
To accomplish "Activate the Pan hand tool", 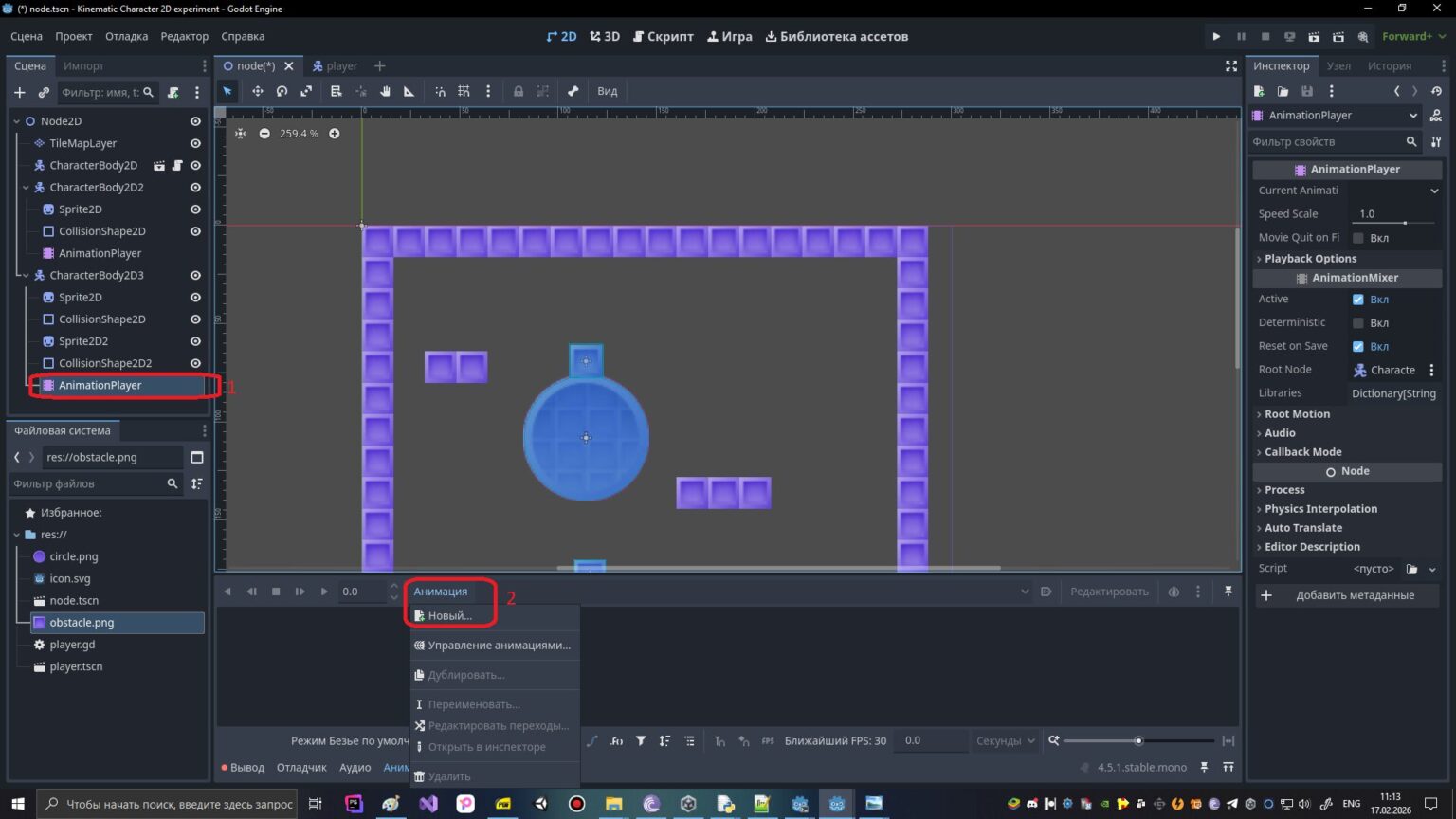I will 385,91.
